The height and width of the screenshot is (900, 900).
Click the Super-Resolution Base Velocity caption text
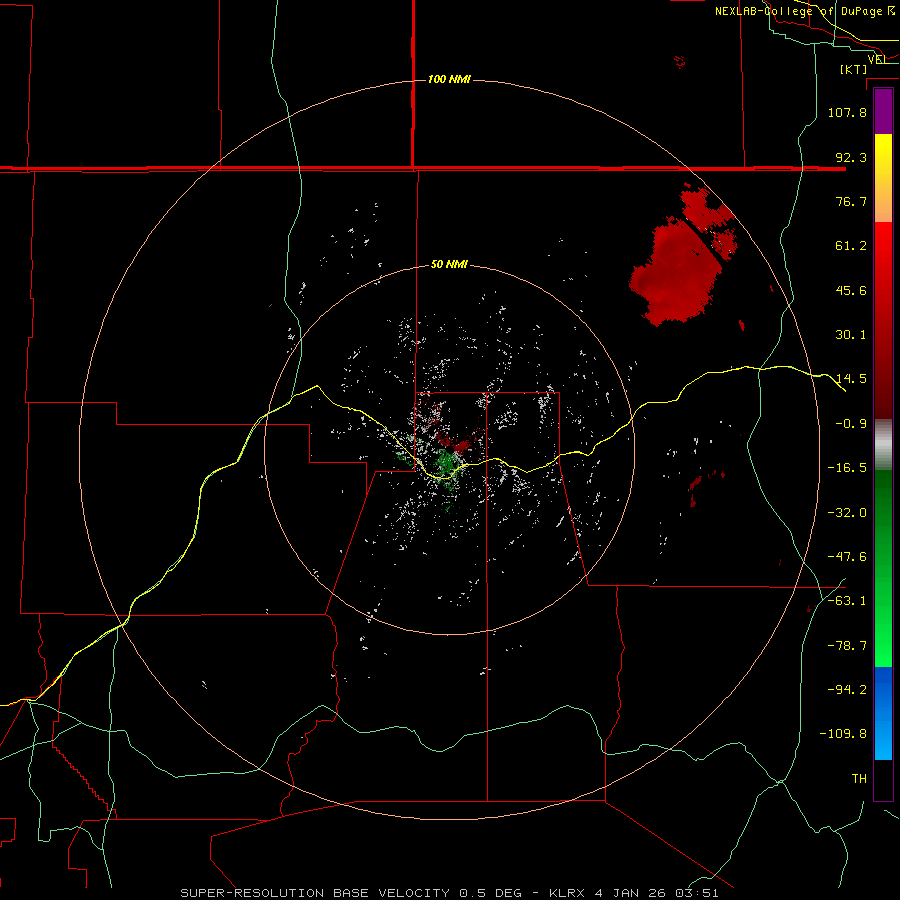pyautogui.click(x=449, y=893)
